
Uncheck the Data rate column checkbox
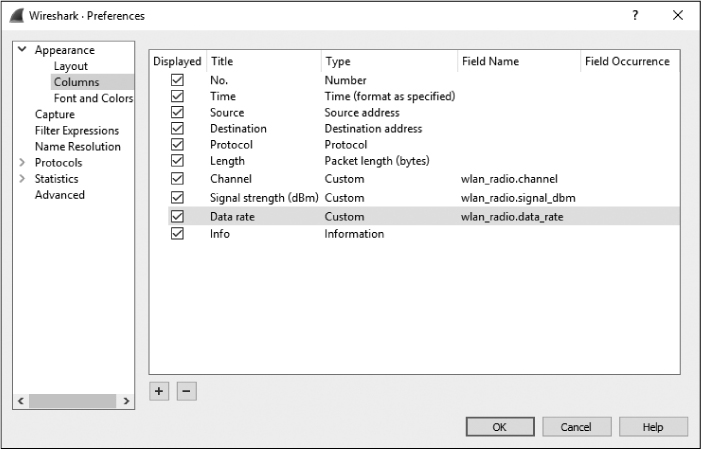pos(178,216)
